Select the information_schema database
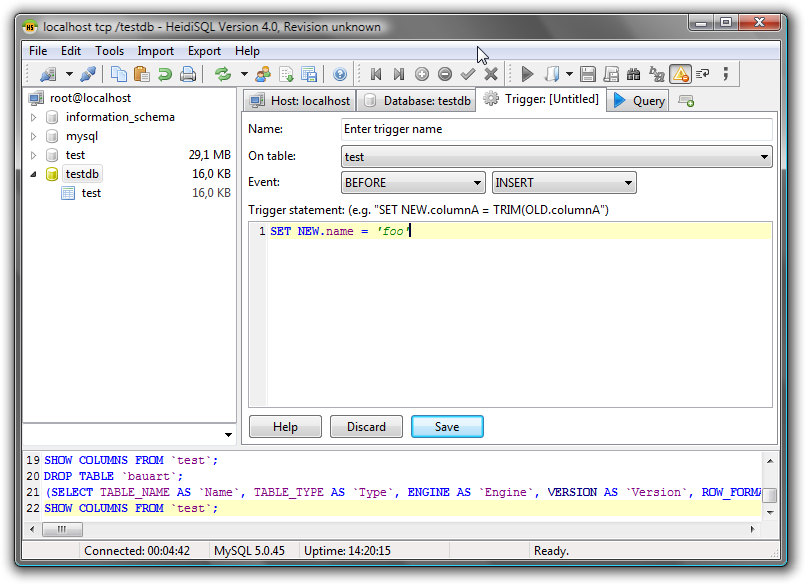This screenshot has height=585, width=806. point(120,117)
